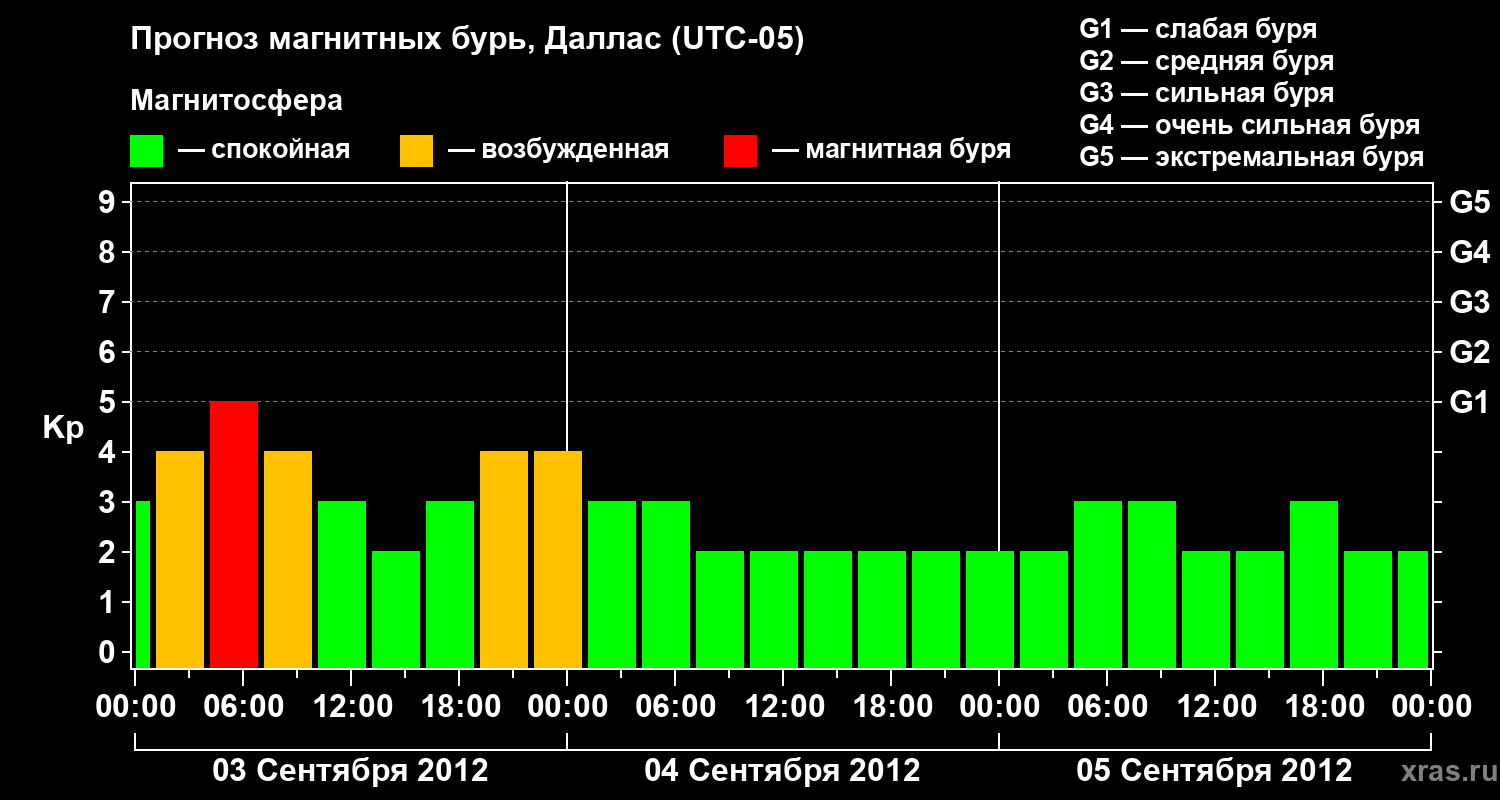Select the narrow first green bar at 00:00
This screenshot has width=1500, height=800.
coord(142,584)
